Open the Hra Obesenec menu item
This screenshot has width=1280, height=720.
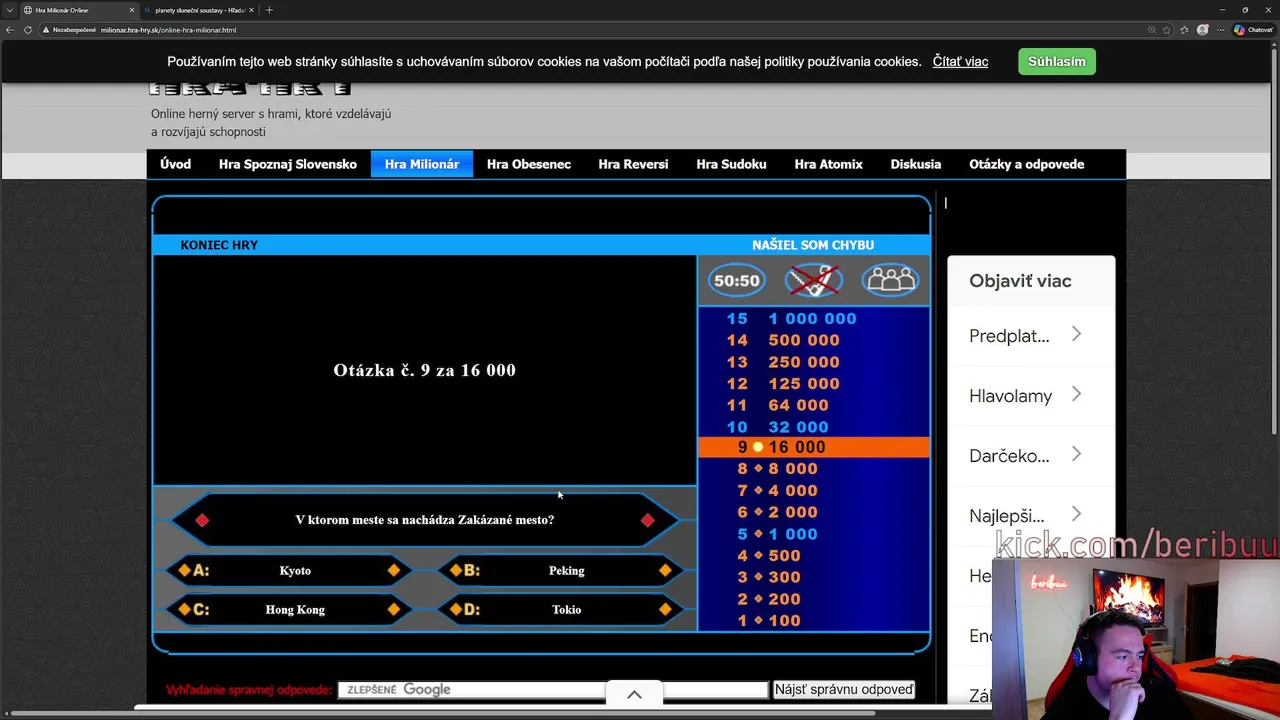point(529,164)
